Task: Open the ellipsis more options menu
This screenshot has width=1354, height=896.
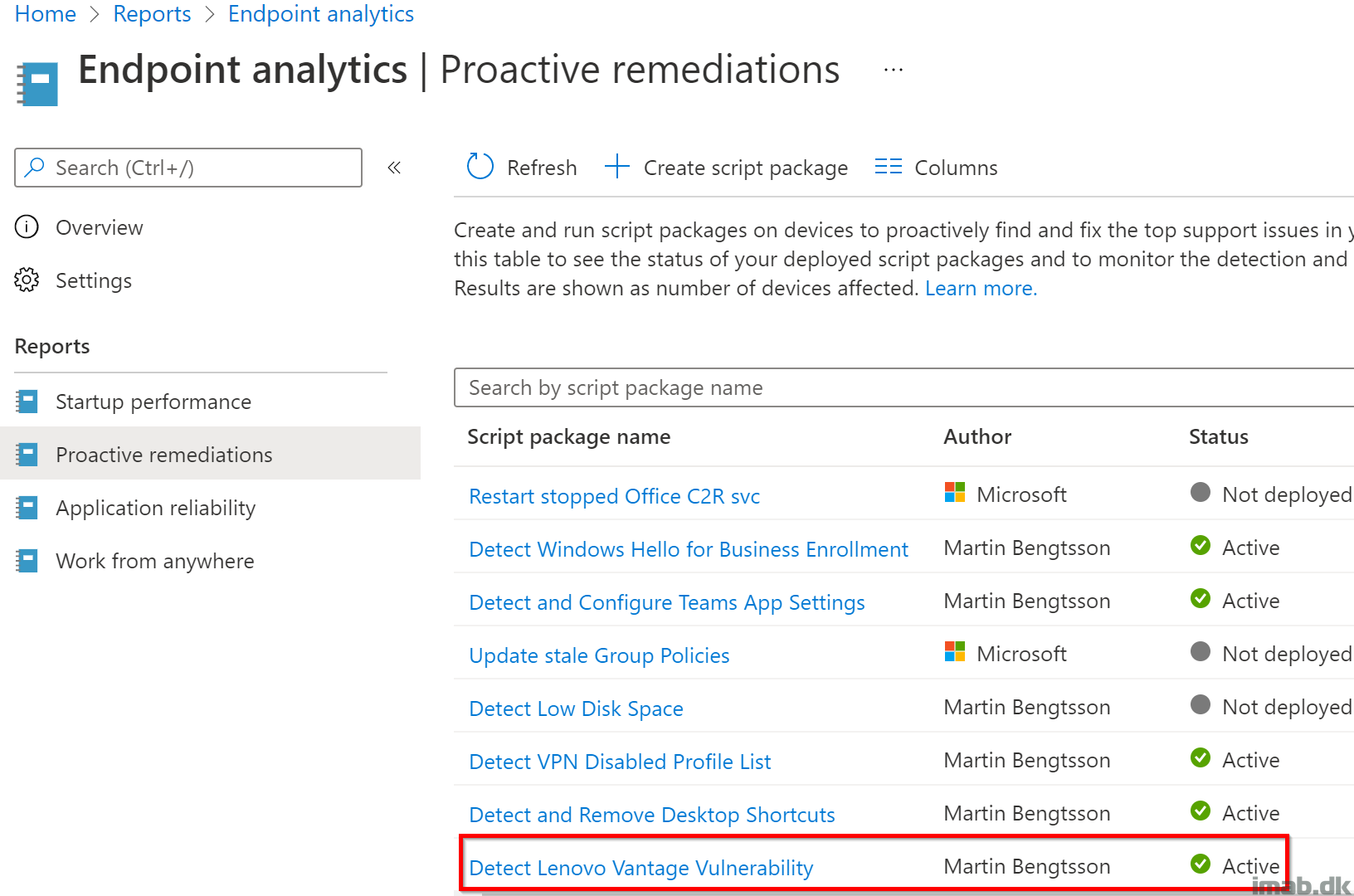Action: tap(894, 70)
